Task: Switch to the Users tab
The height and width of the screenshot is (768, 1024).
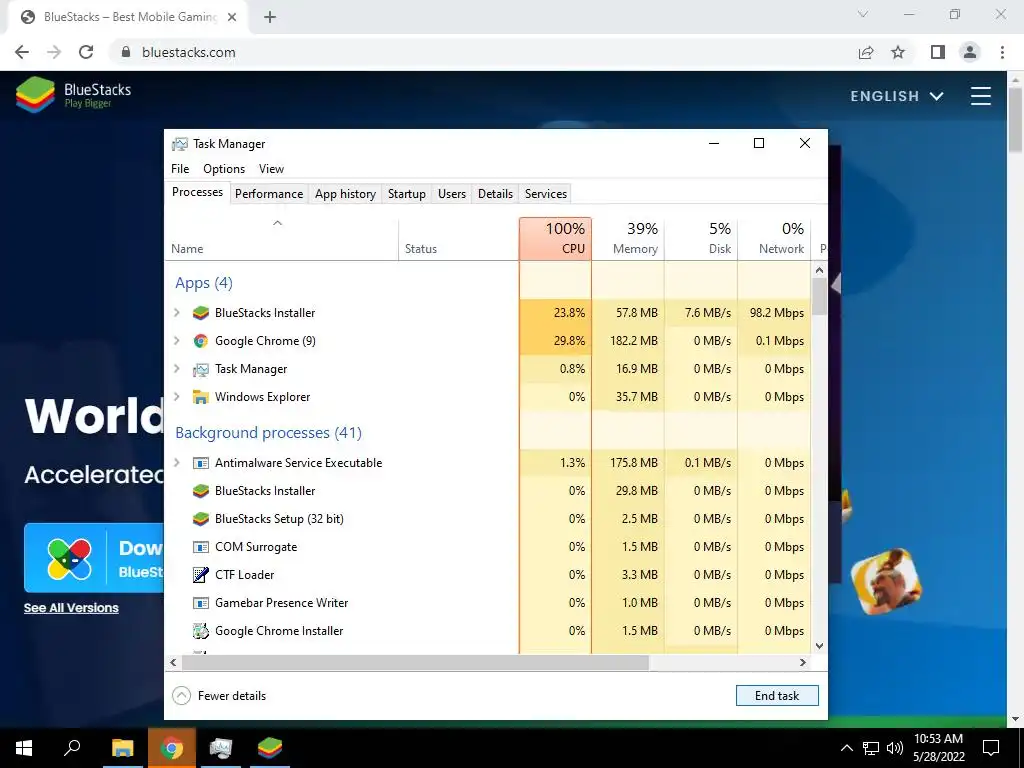Action: [x=452, y=194]
